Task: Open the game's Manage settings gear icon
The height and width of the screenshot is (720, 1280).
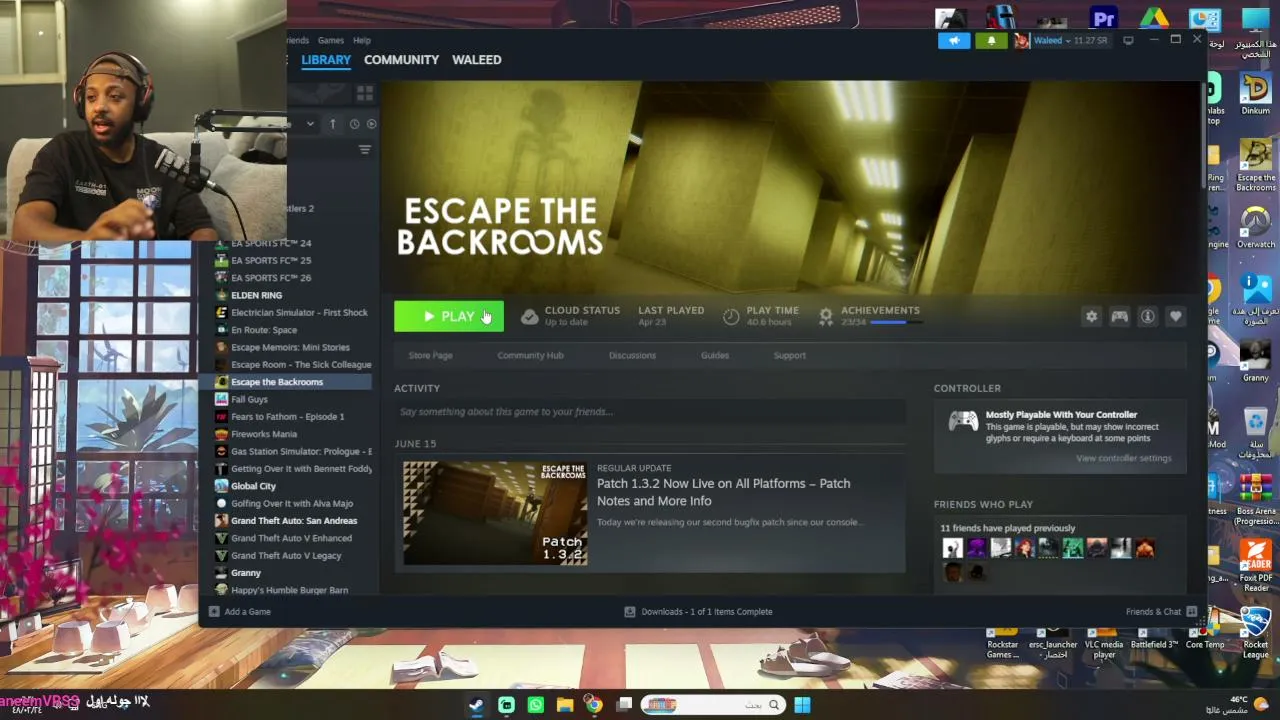Action: [x=1091, y=316]
